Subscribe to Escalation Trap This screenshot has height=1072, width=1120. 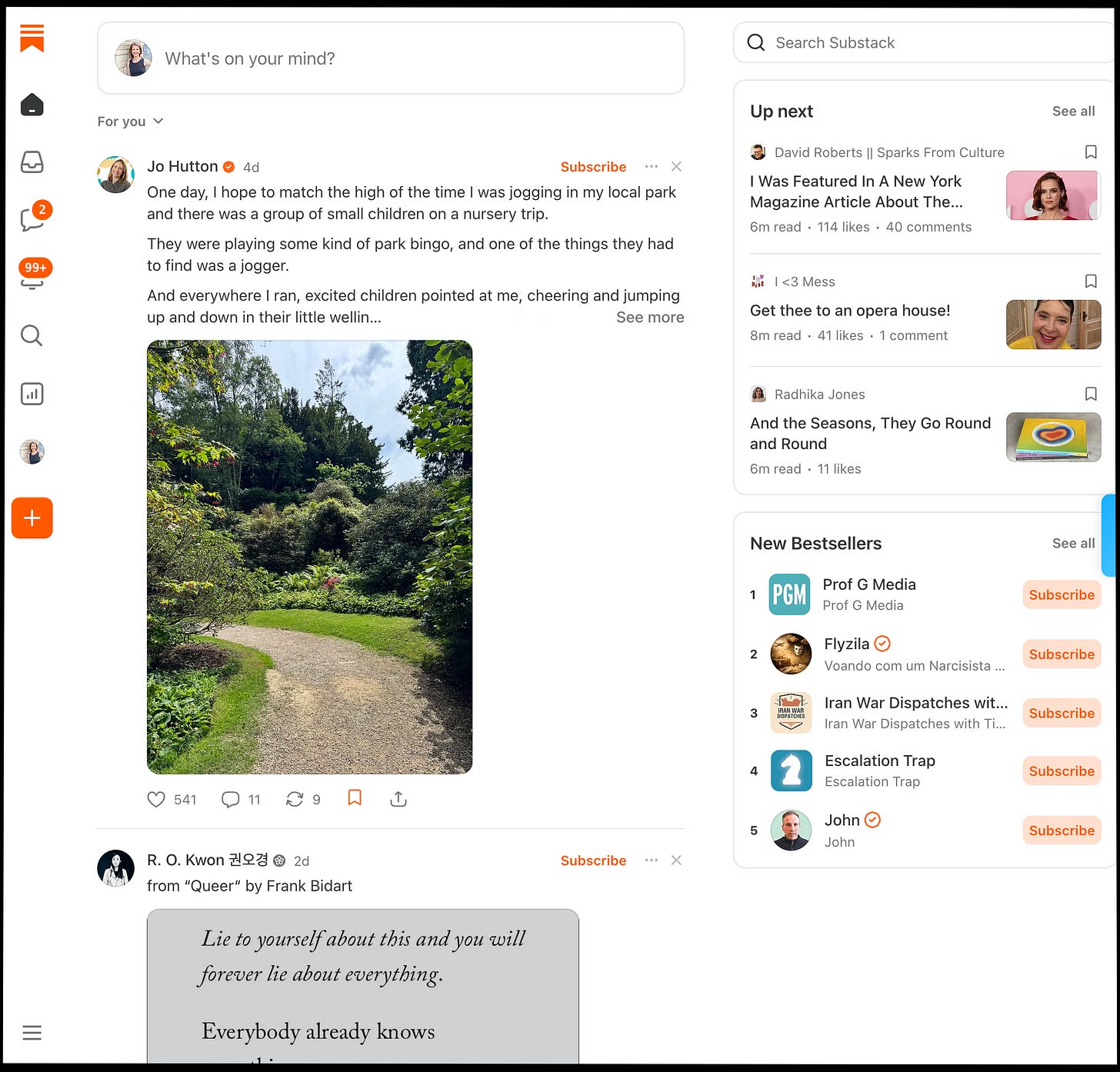click(x=1062, y=771)
